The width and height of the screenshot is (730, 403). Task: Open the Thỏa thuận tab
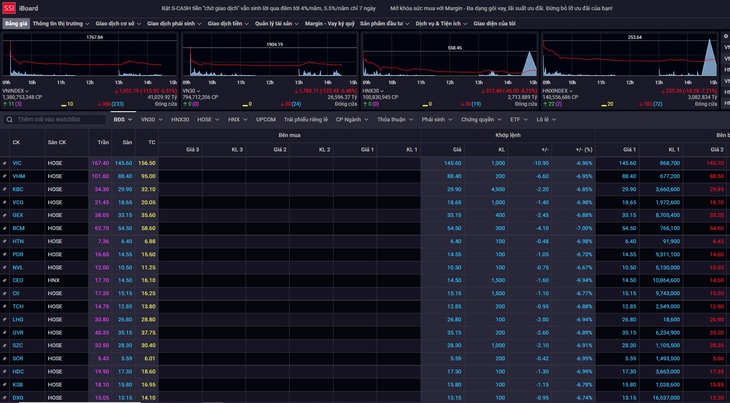coord(395,120)
